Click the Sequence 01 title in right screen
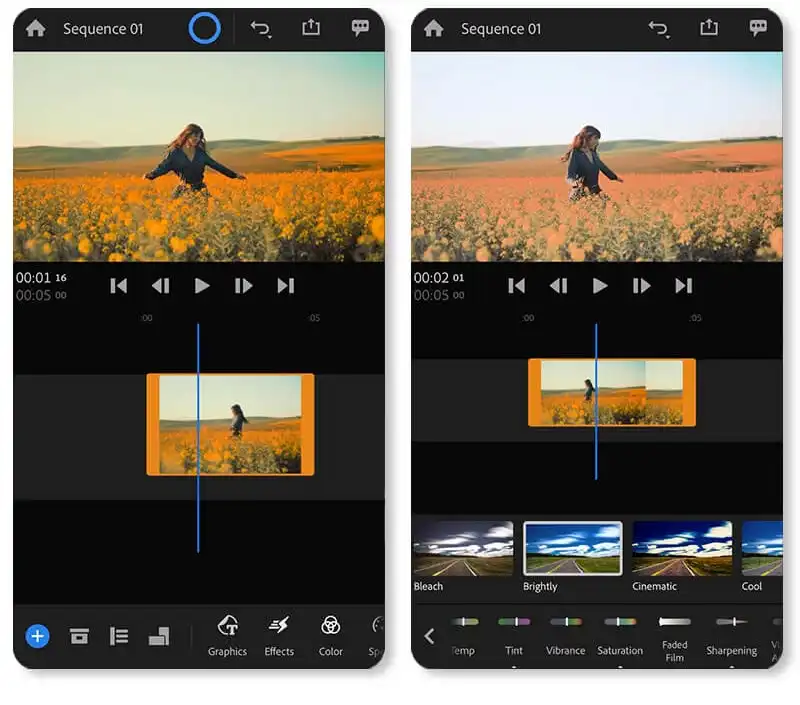The image size is (800, 705). (501, 29)
